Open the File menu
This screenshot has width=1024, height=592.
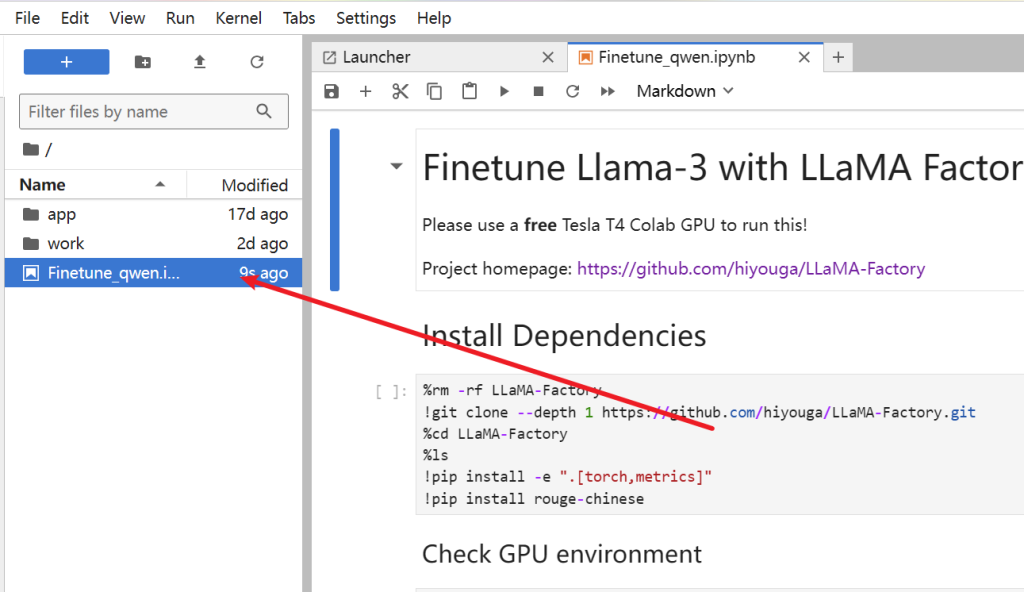[27, 18]
